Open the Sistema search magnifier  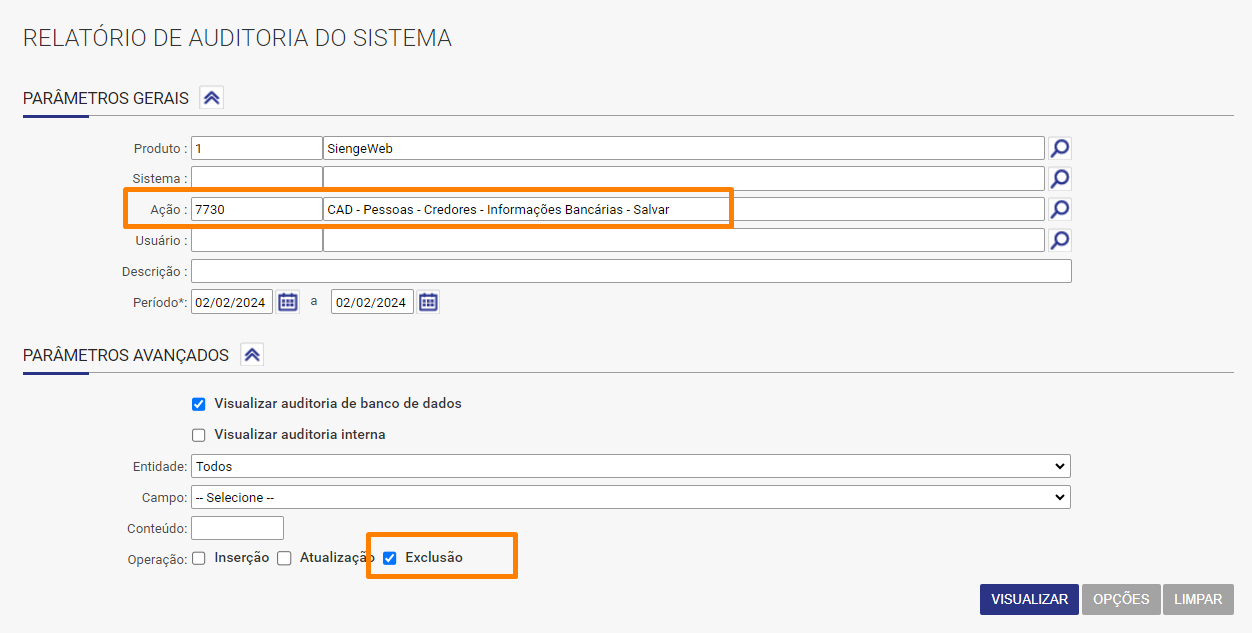(1060, 179)
